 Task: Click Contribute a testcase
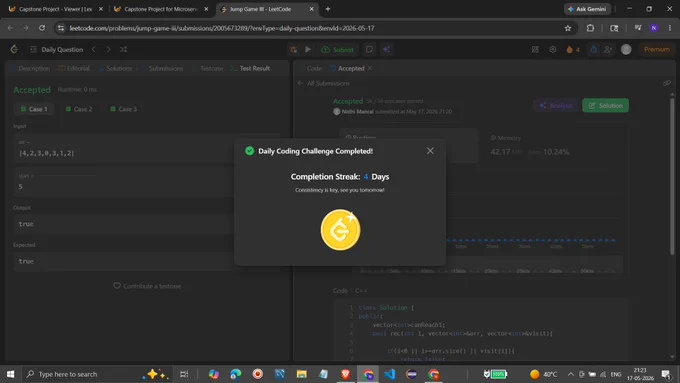(x=147, y=286)
